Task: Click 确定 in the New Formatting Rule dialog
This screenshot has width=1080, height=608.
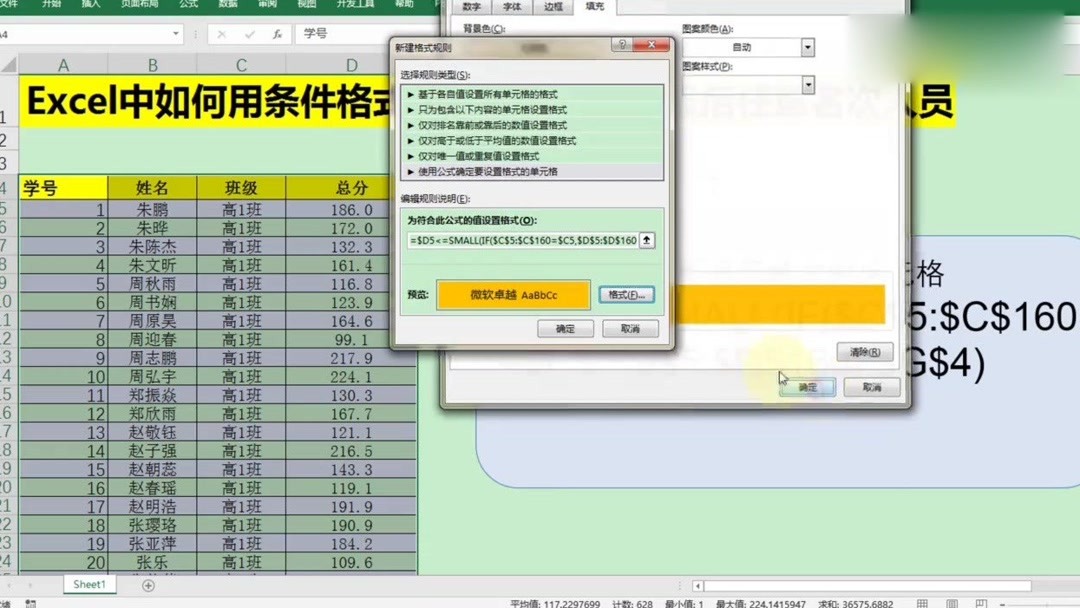Action: [566, 329]
